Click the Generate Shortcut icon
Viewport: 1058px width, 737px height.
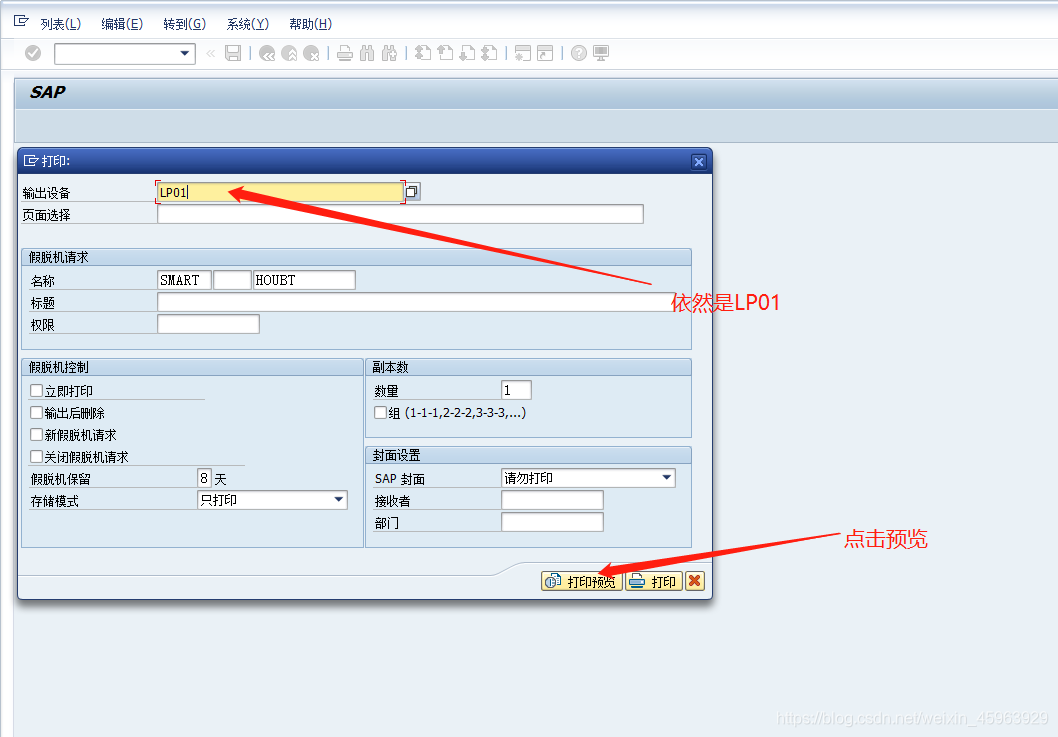point(545,53)
